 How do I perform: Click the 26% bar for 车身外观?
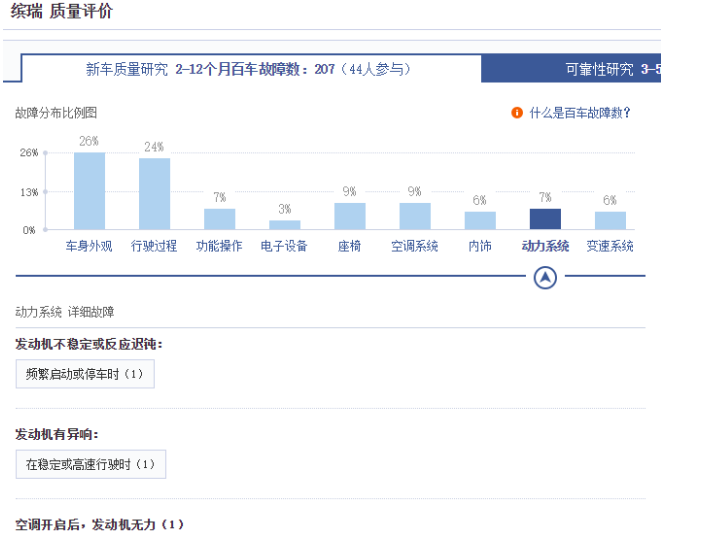point(89,191)
